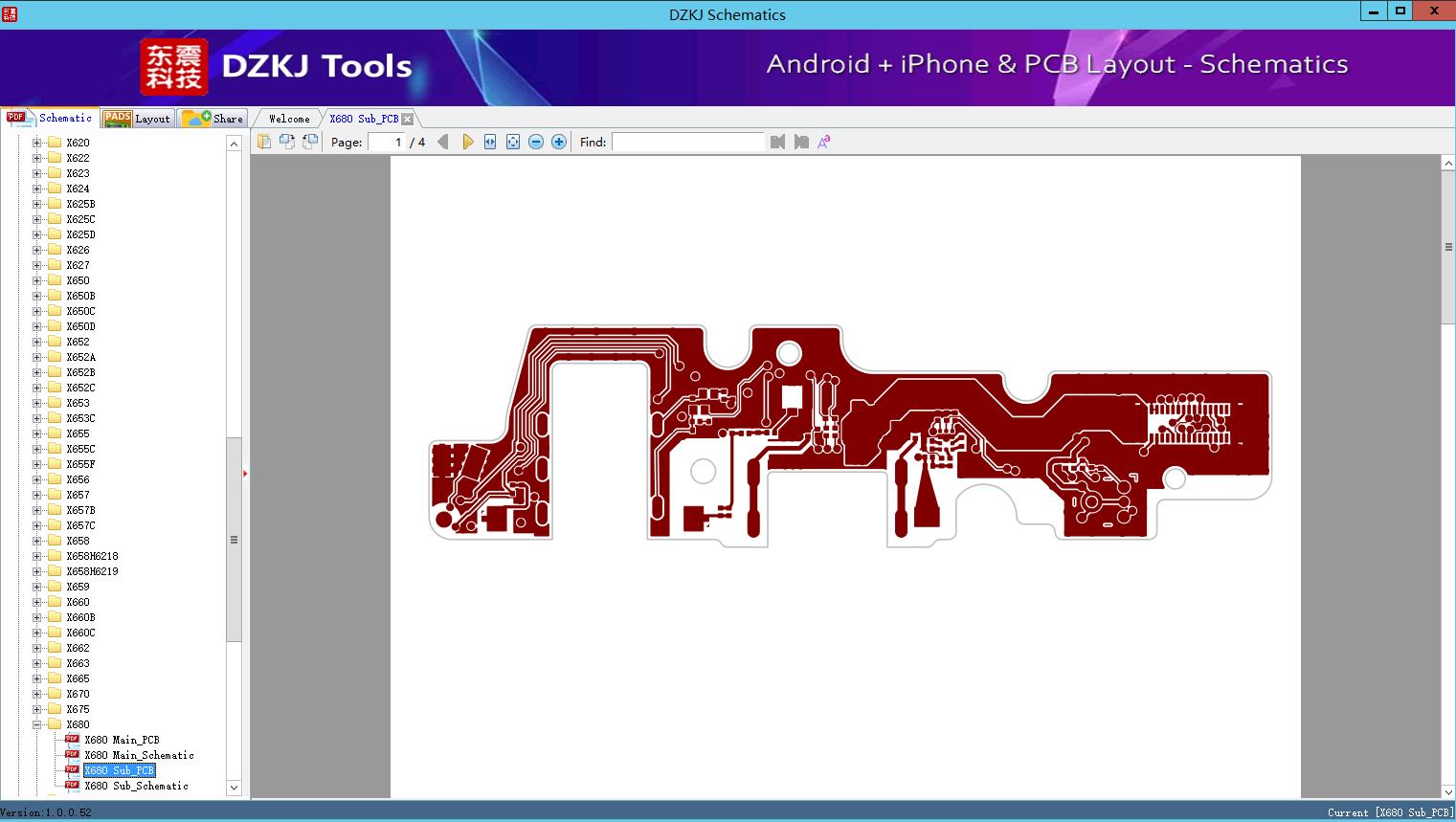The image size is (1456, 822).
Task: Click the copy document icon in toolbar
Action: click(x=264, y=142)
